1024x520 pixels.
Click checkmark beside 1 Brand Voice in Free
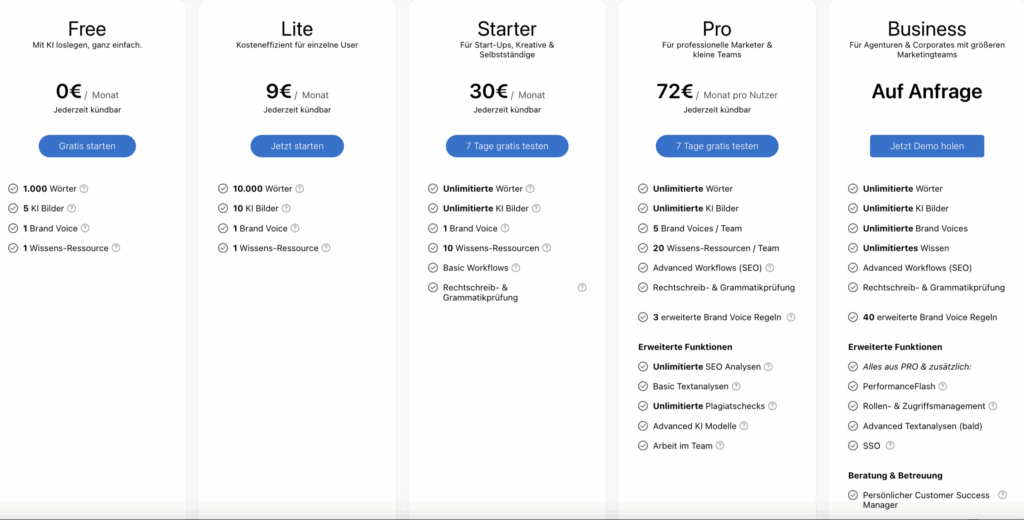(13, 229)
